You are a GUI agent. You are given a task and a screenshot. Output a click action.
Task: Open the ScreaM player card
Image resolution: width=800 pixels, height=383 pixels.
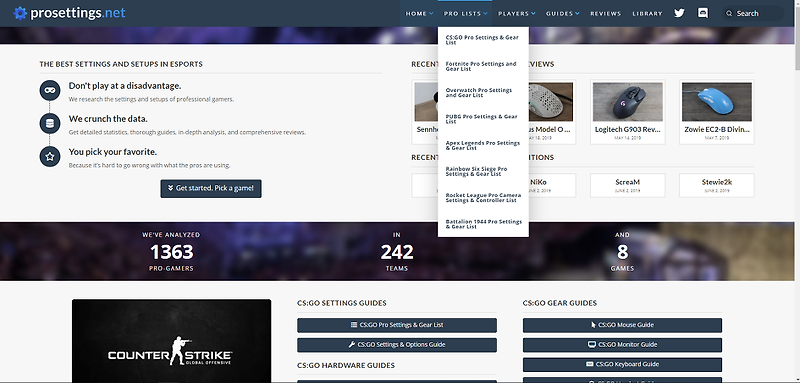coord(628,186)
